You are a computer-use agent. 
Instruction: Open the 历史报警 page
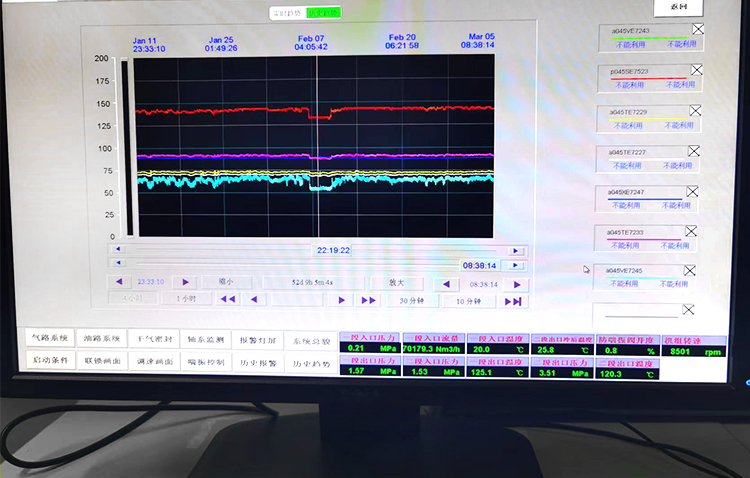257,361
